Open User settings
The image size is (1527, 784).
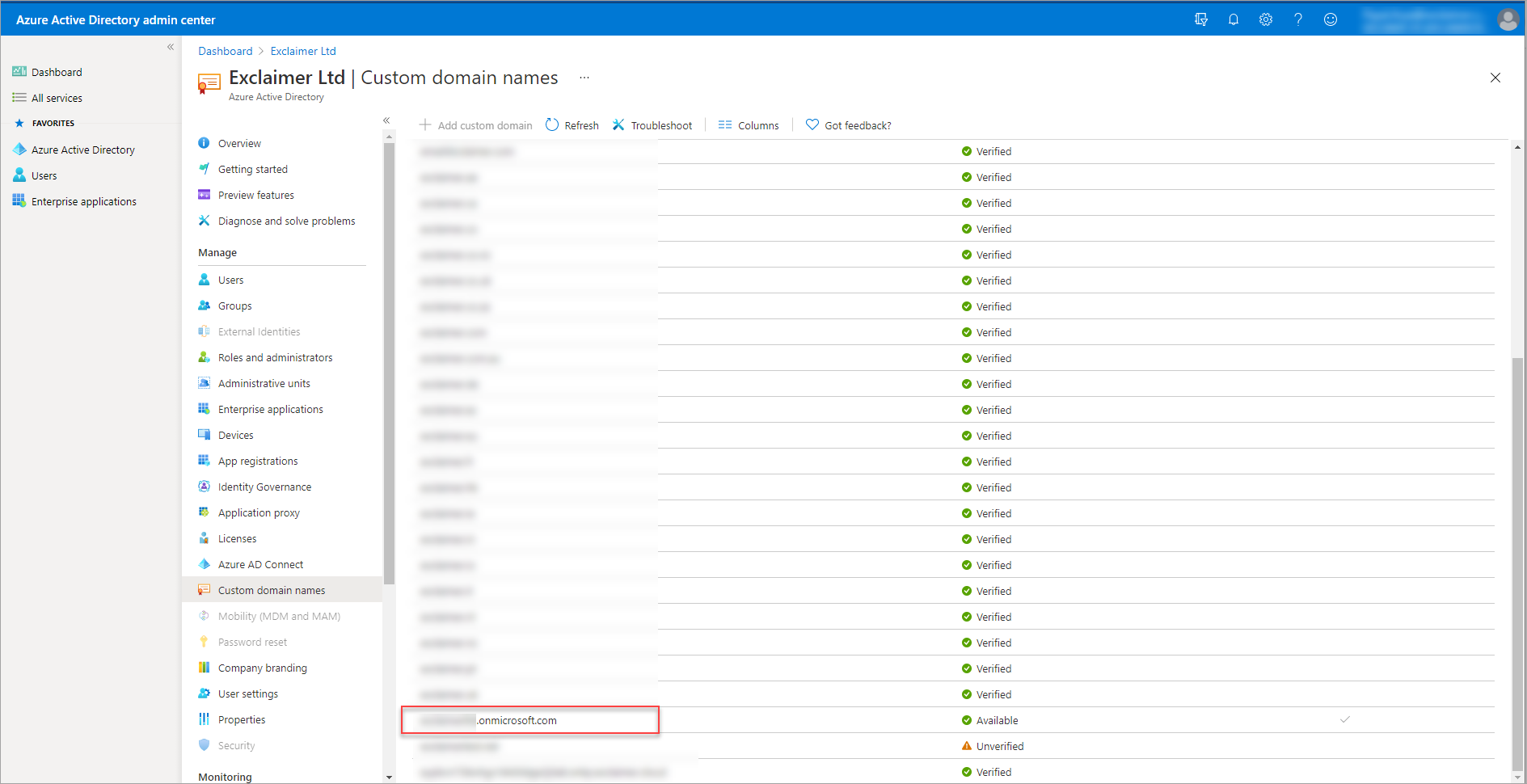pos(247,693)
